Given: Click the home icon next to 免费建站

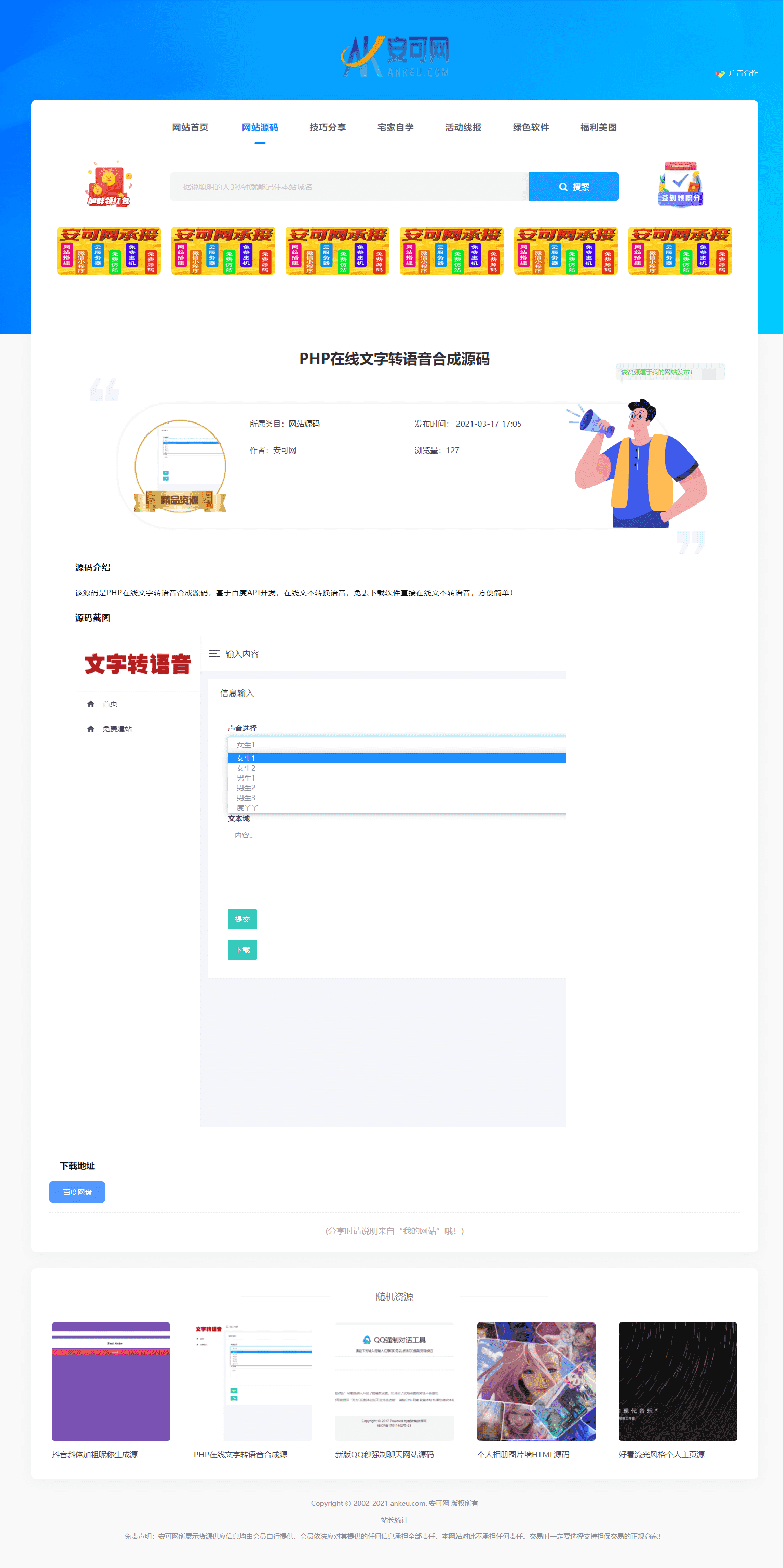Looking at the screenshot, I should tap(91, 729).
